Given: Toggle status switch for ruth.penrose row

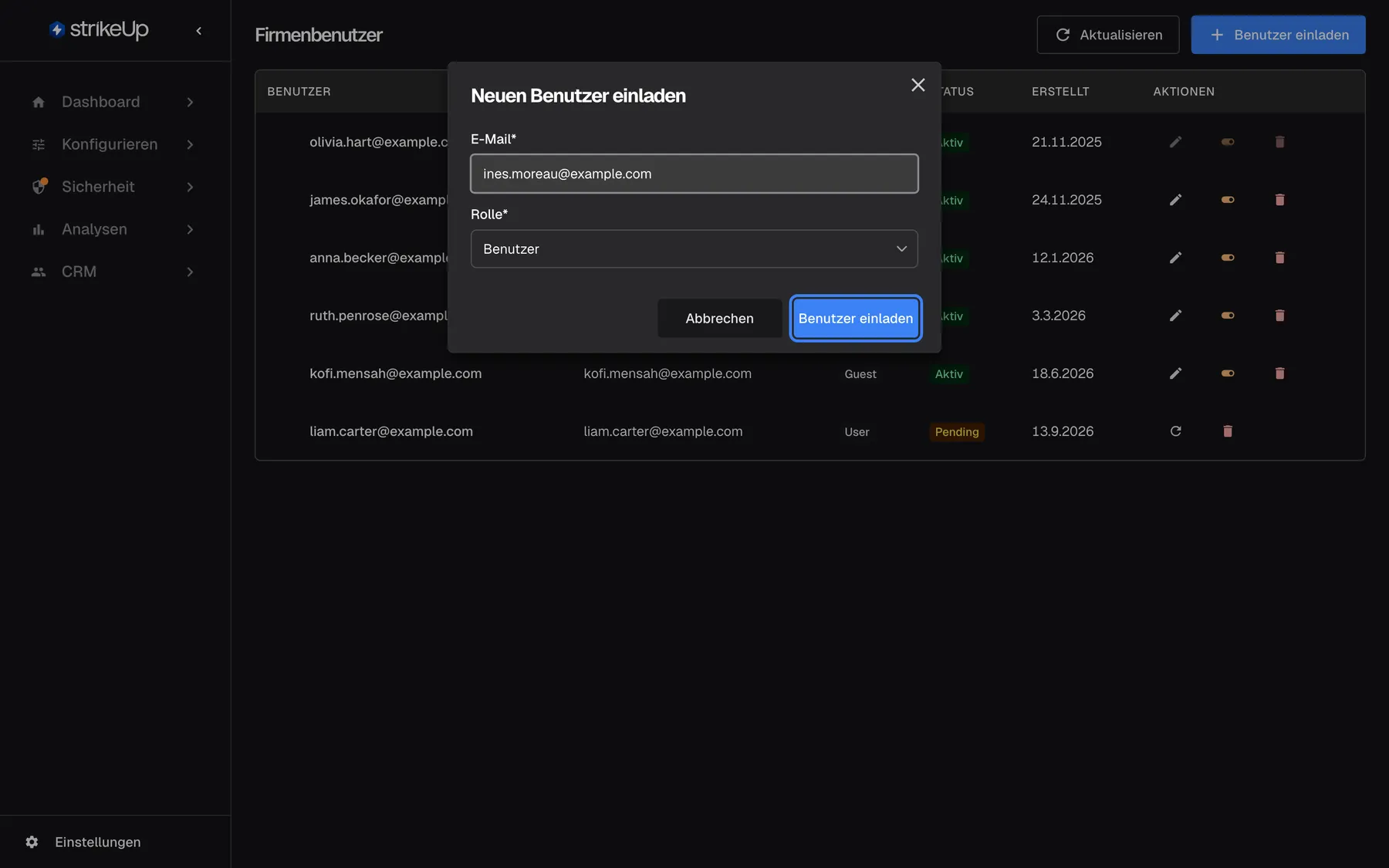Looking at the screenshot, I should pyautogui.click(x=1228, y=316).
